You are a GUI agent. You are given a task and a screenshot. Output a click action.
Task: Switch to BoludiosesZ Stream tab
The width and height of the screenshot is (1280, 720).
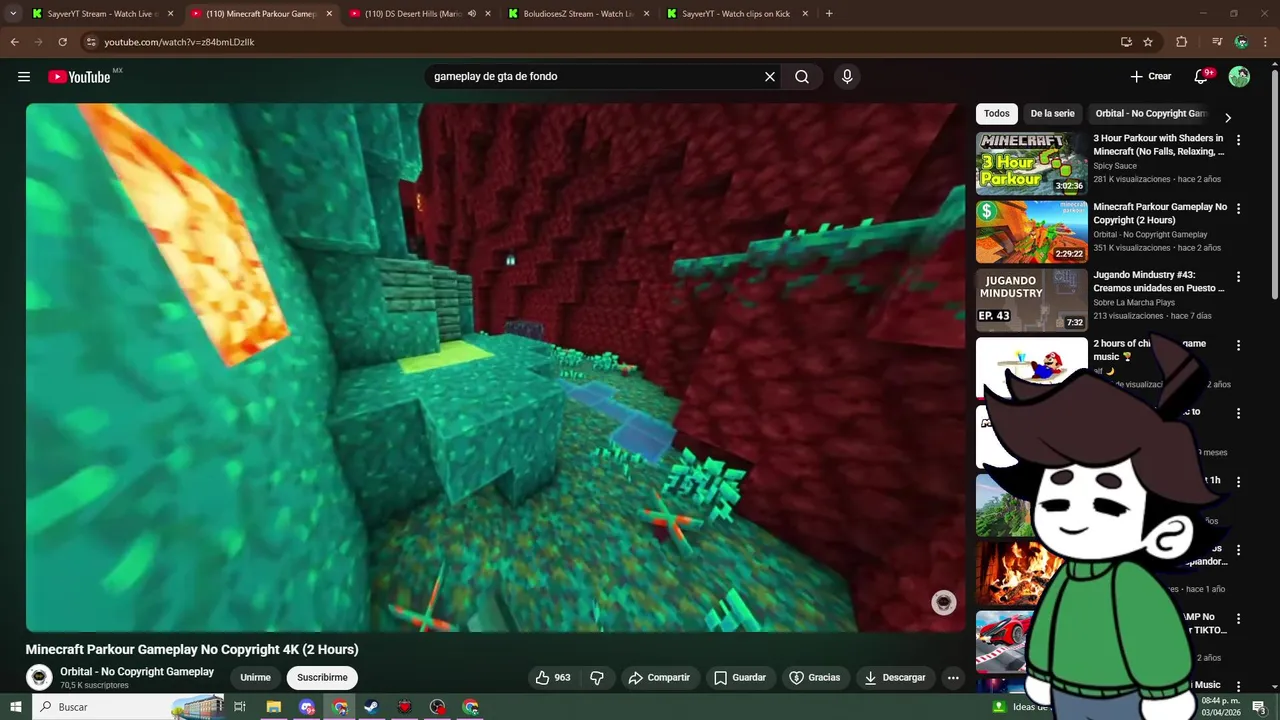(x=578, y=14)
